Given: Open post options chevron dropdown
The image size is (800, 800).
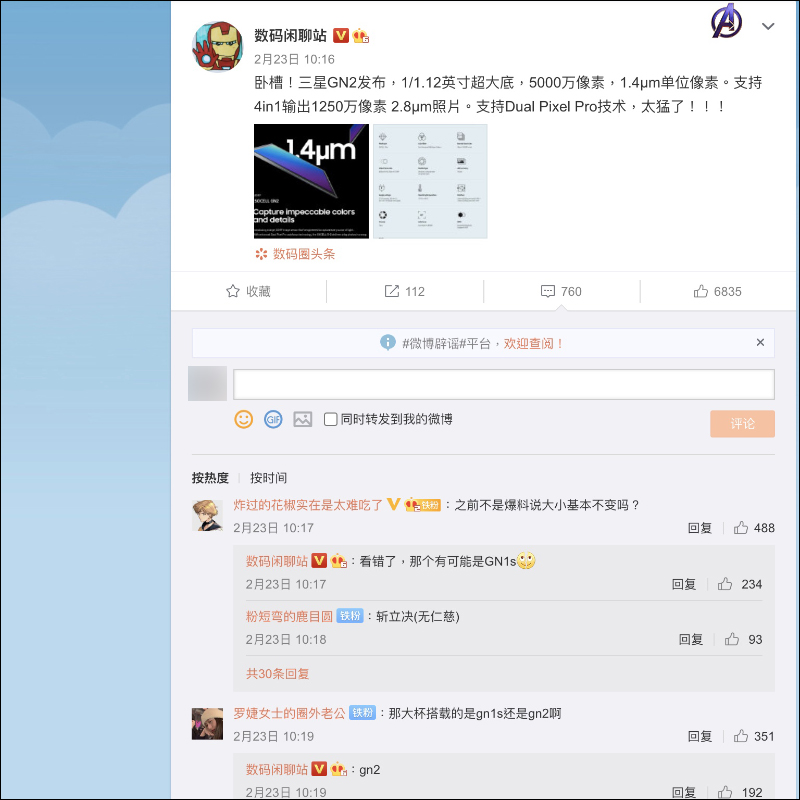Looking at the screenshot, I should (768, 26).
